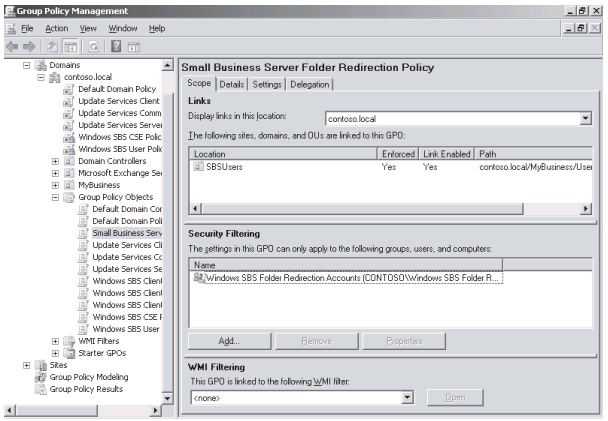Click the Update Services Client link icon
Screen dimensions: 608x421
point(69,101)
